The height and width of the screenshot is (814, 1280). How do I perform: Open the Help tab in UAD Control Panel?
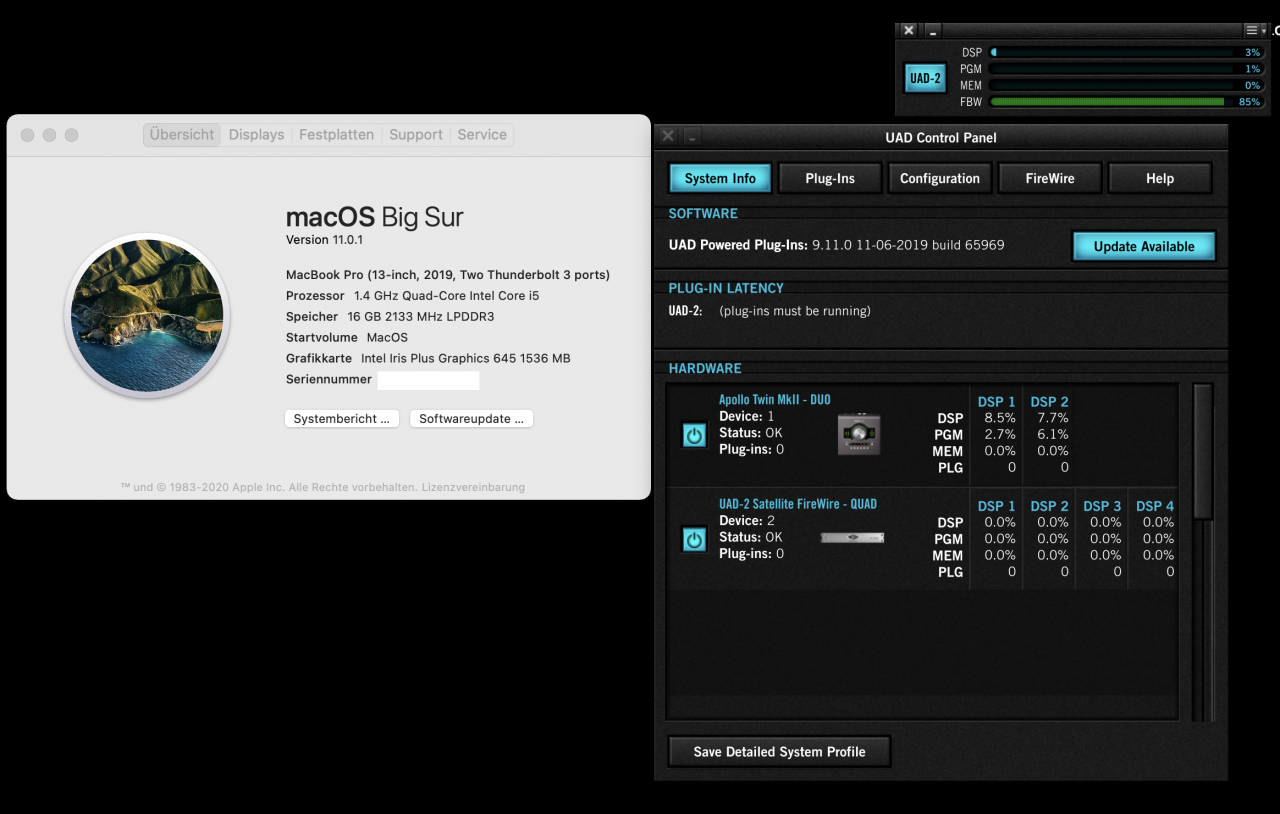click(x=1160, y=178)
